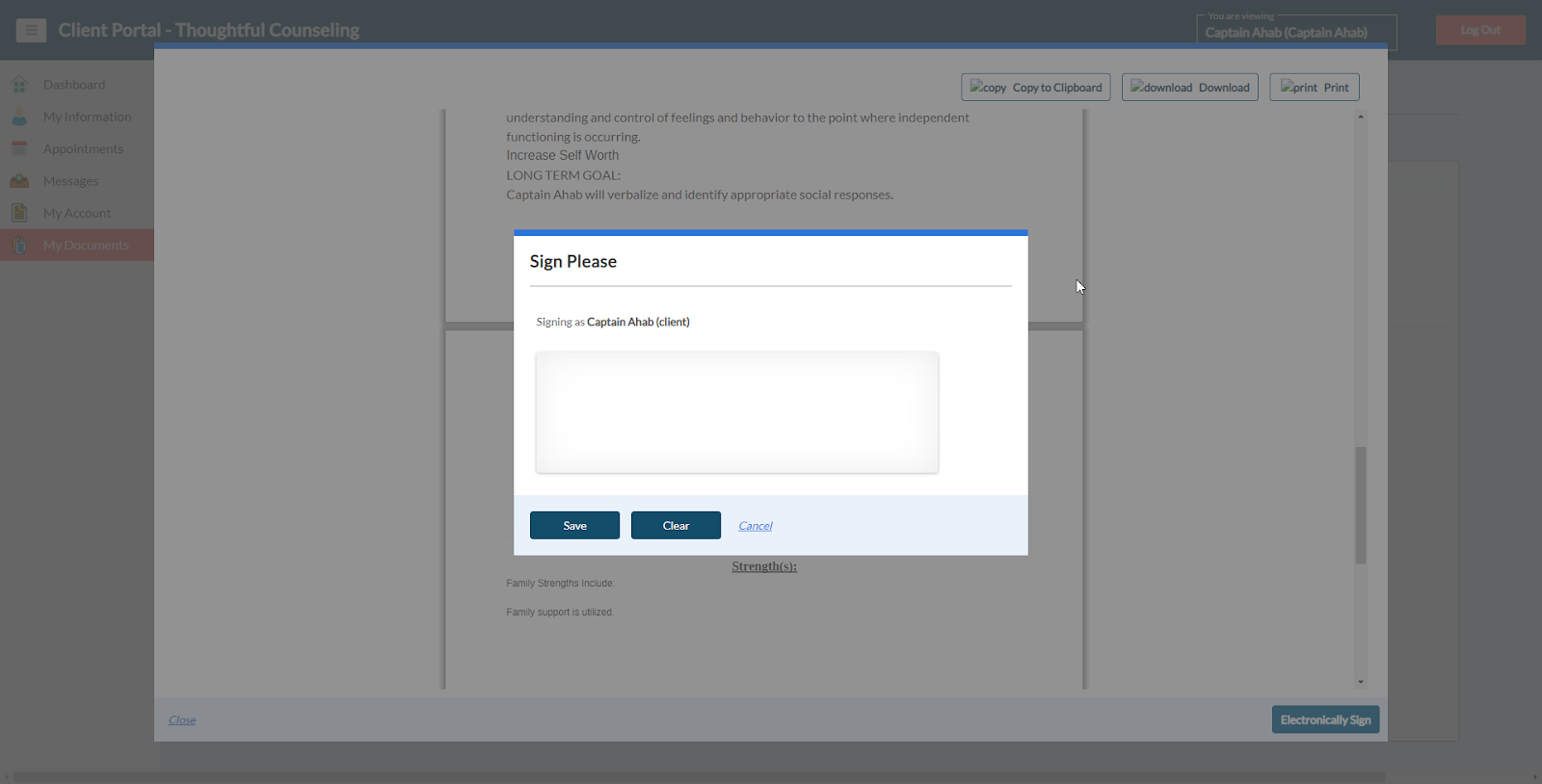Click the print icon in Print button

tap(1299, 87)
